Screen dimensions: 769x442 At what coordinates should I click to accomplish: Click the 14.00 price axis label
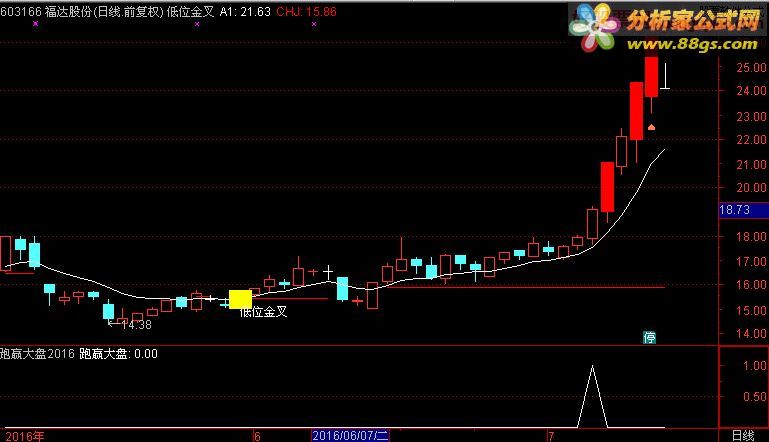[x=751, y=334]
